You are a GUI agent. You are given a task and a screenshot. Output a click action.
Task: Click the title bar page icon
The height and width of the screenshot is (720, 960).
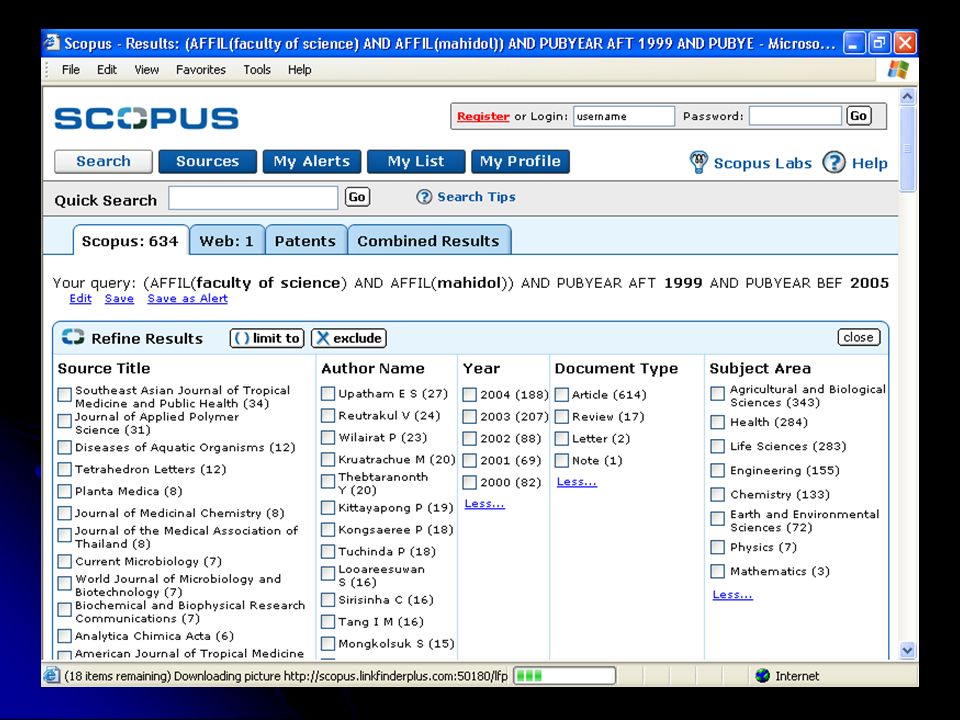pyautogui.click(x=52, y=43)
